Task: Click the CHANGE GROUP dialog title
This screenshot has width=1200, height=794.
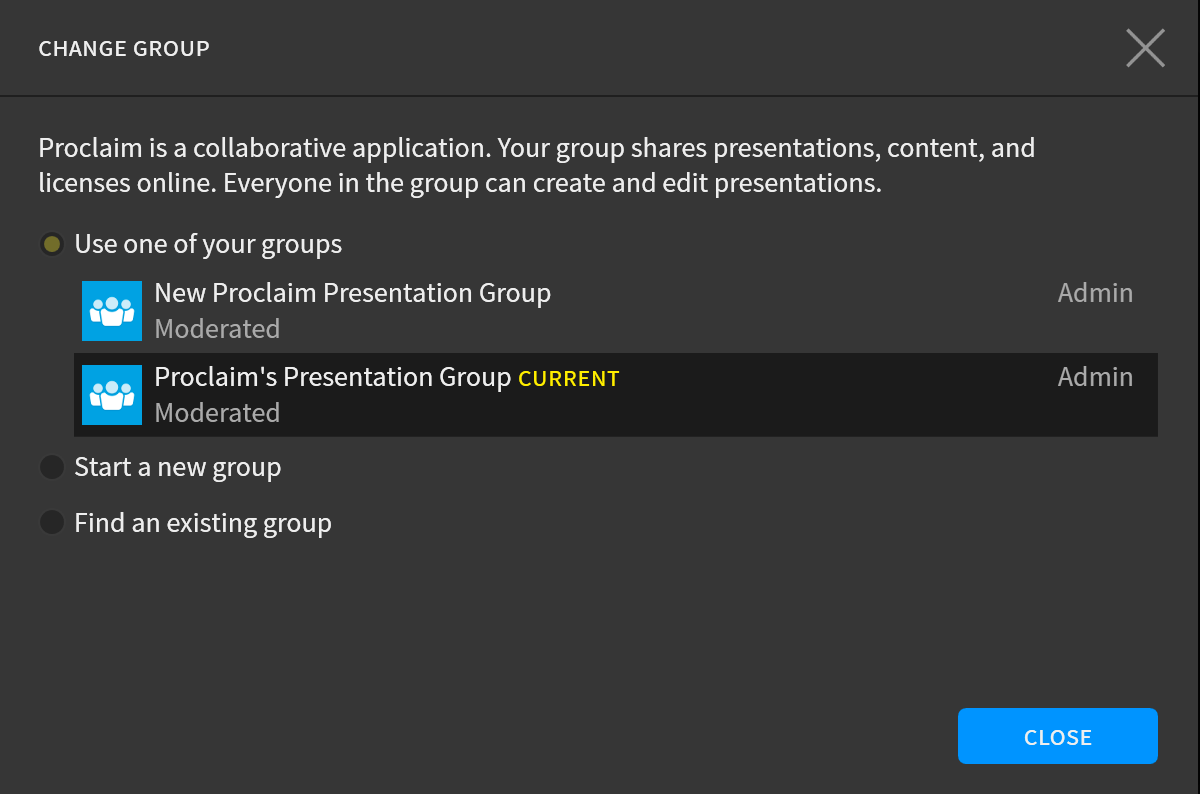Action: click(124, 48)
